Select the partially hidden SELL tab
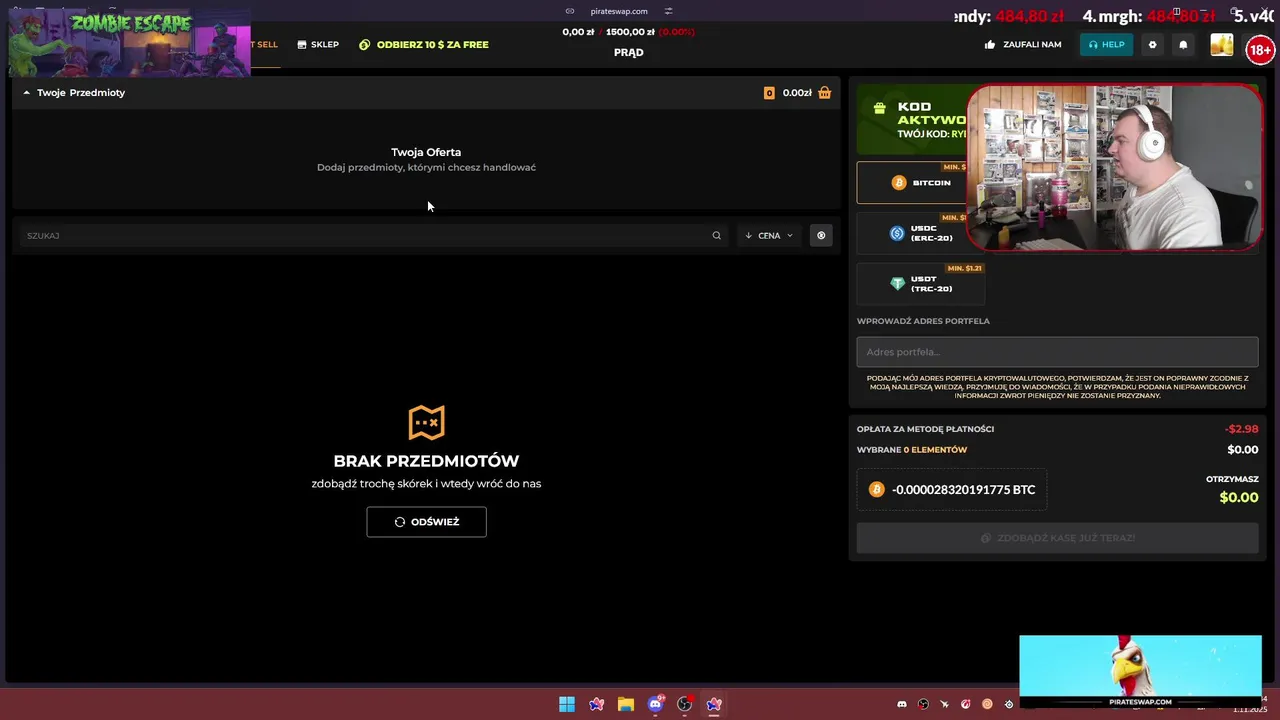 265,44
